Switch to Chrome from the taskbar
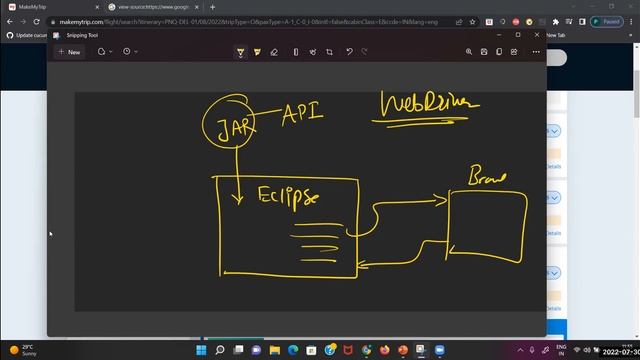The width and height of the screenshot is (640, 360). pyautogui.click(x=367, y=350)
